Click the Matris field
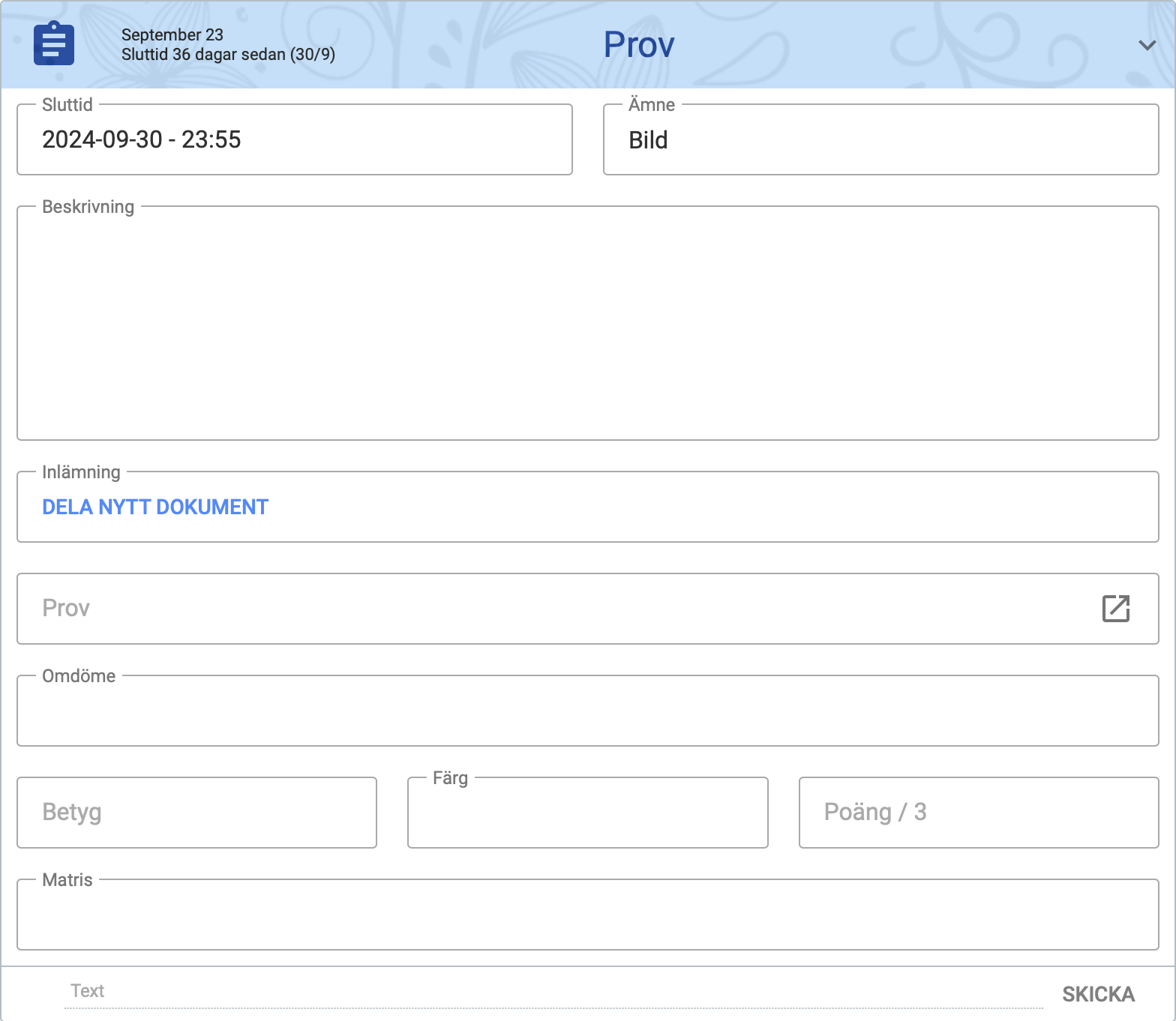The width and height of the screenshot is (1176, 1021). tap(587, 915)
